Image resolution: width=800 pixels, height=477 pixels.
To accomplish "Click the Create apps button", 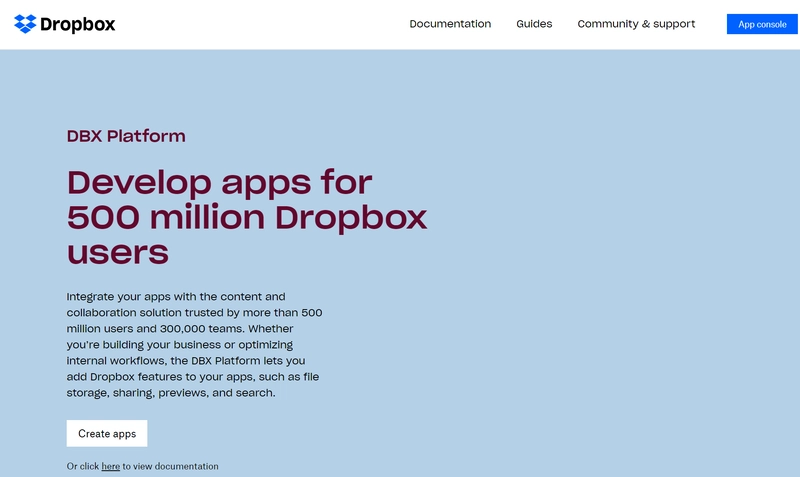I will point(107,433).
